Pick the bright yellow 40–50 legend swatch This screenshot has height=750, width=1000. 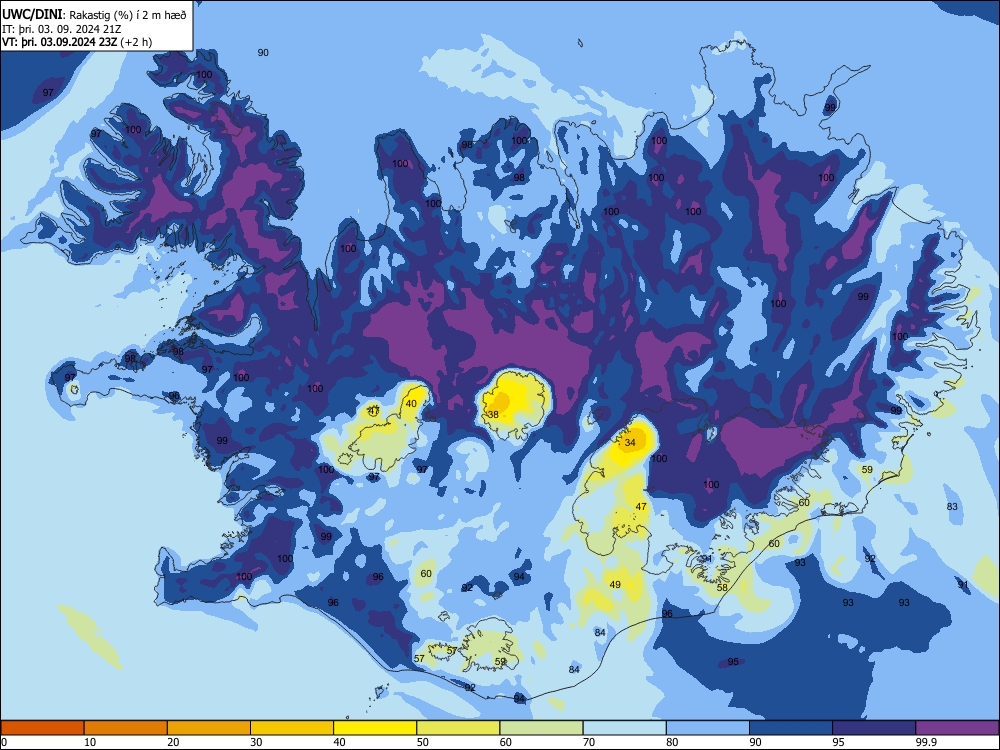[x=375, y=728]
